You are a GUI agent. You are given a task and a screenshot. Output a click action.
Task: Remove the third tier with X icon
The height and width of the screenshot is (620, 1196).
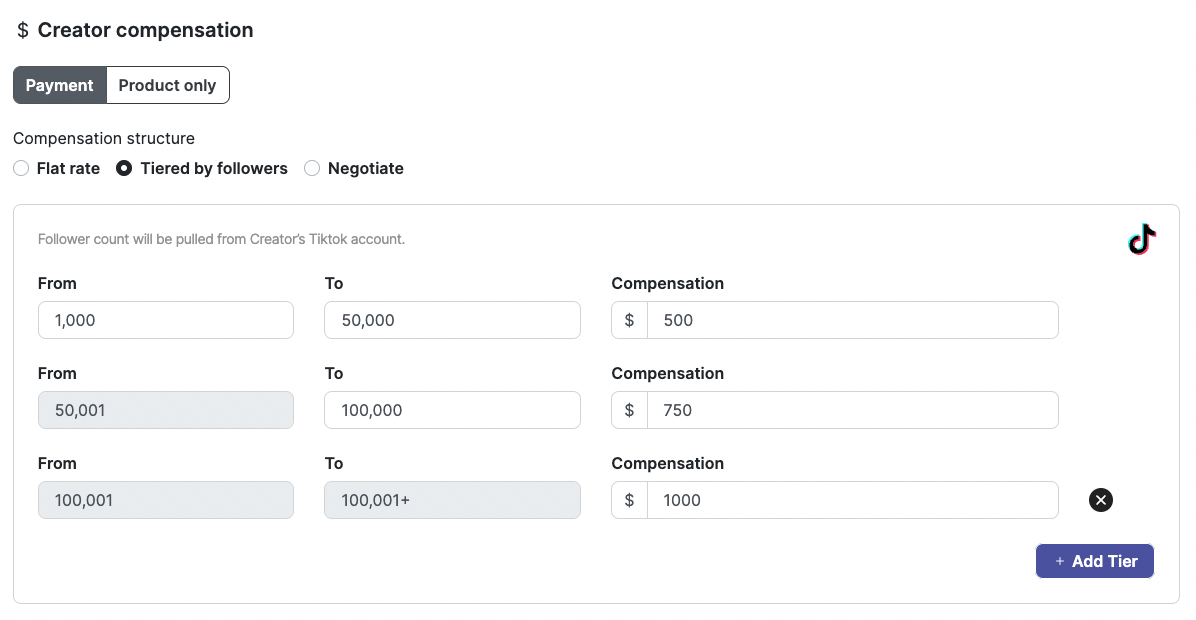click(1100, 500)
